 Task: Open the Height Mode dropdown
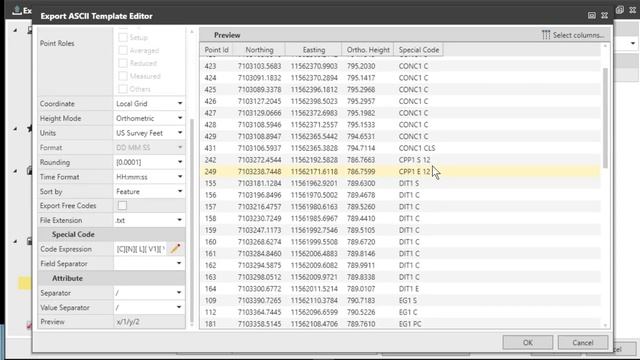[x=149, y=118]
